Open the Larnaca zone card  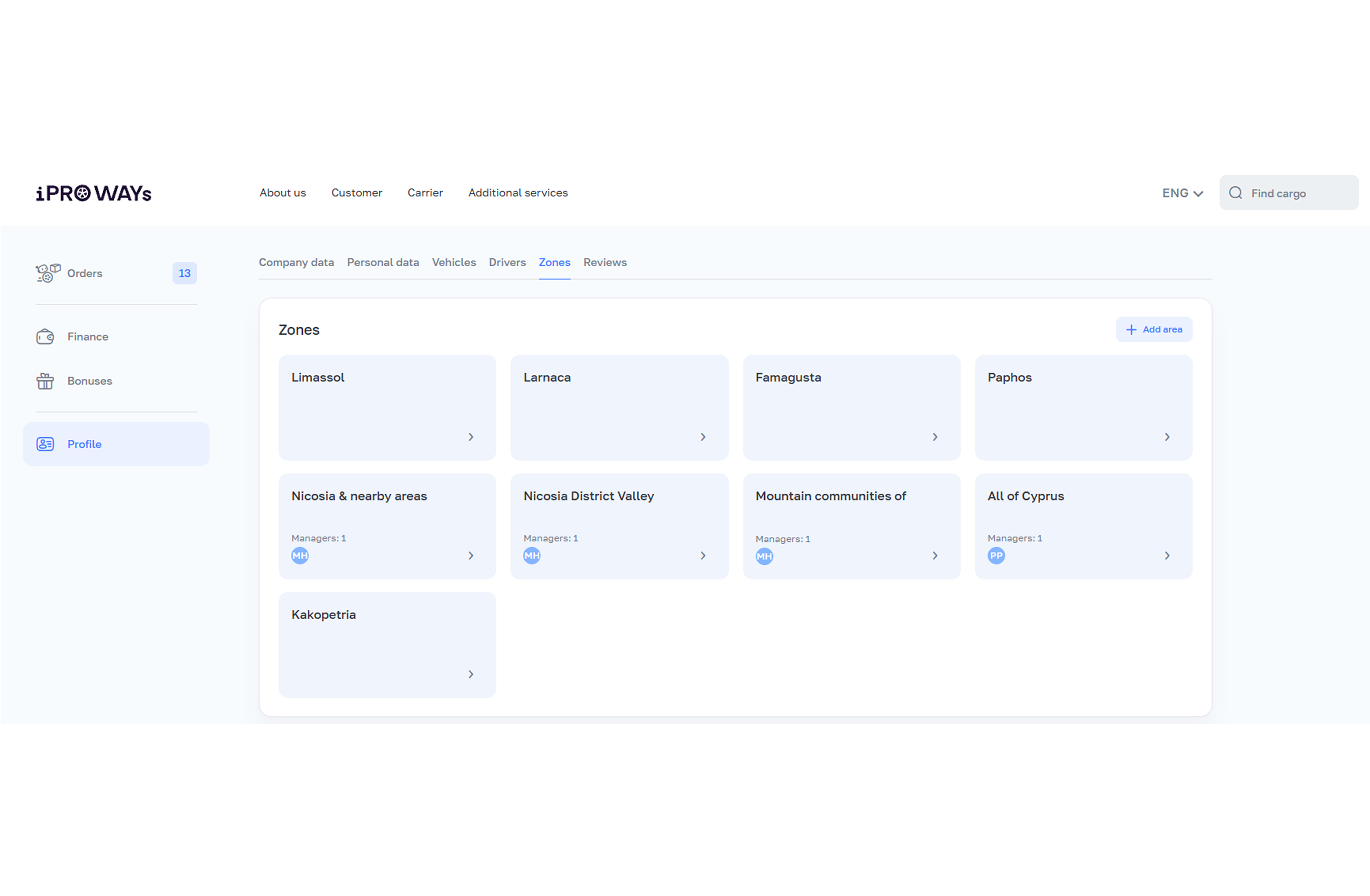619,408
